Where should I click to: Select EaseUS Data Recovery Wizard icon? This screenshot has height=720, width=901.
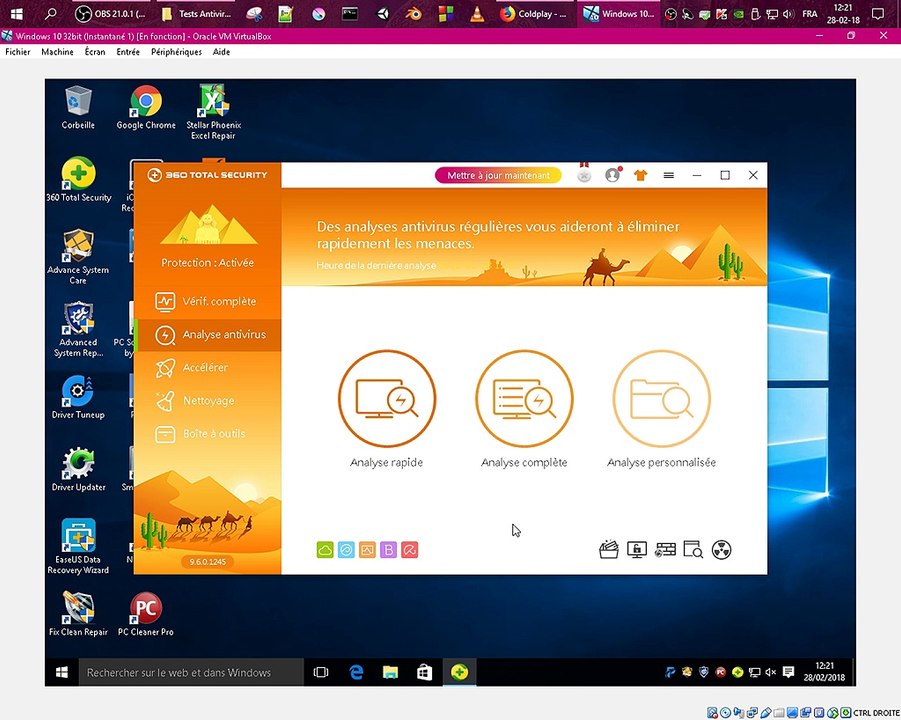pyautogui.click(x=78, y=546)
